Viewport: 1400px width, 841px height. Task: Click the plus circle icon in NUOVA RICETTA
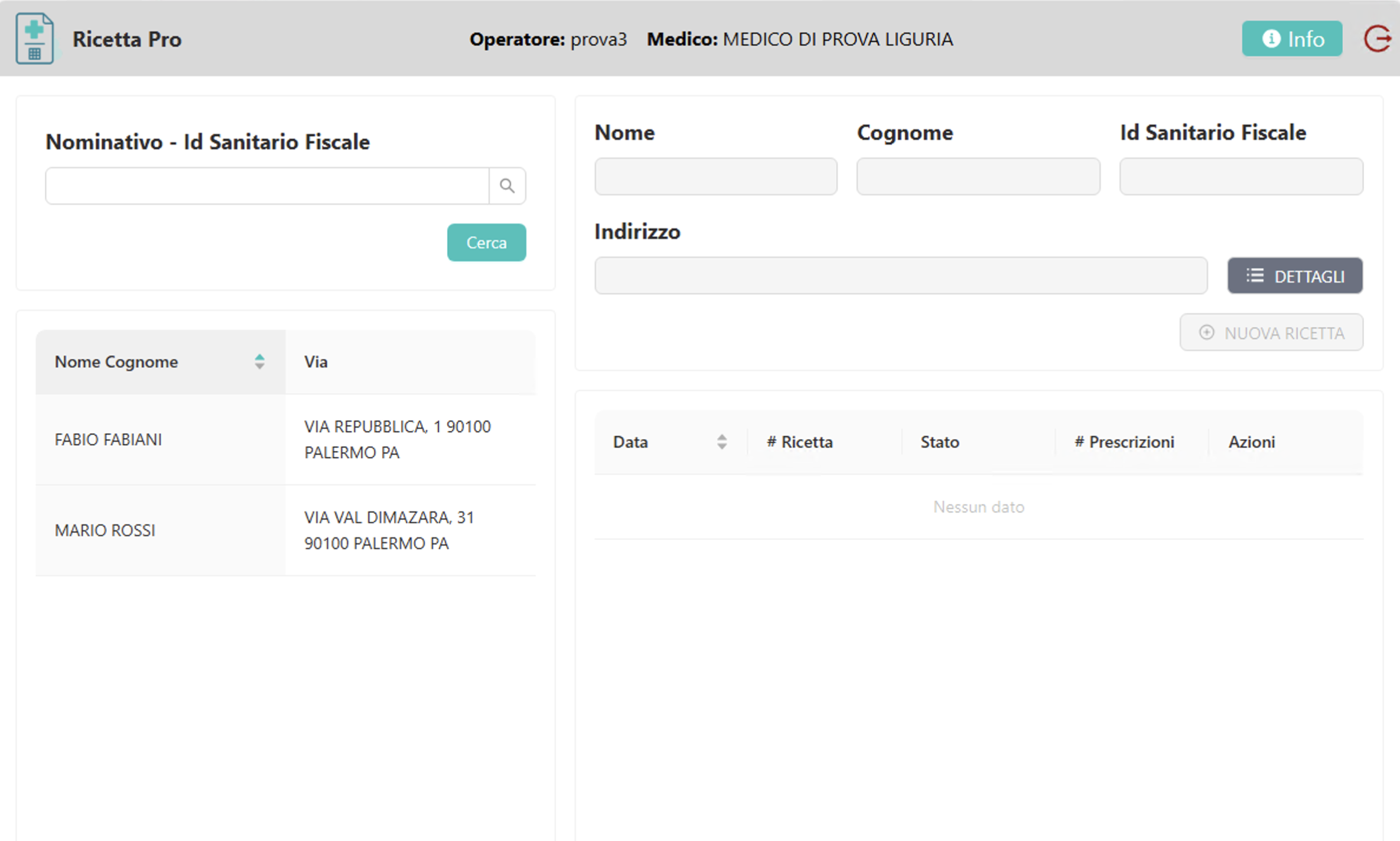coord(1206,333)
